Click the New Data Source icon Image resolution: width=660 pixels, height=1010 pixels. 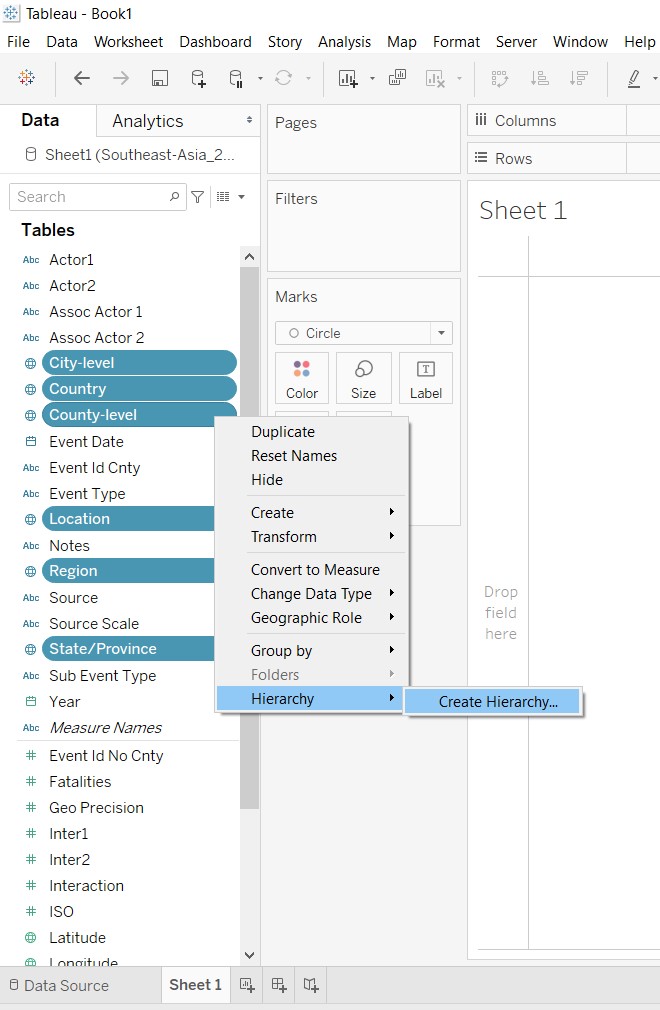point(198,78)
